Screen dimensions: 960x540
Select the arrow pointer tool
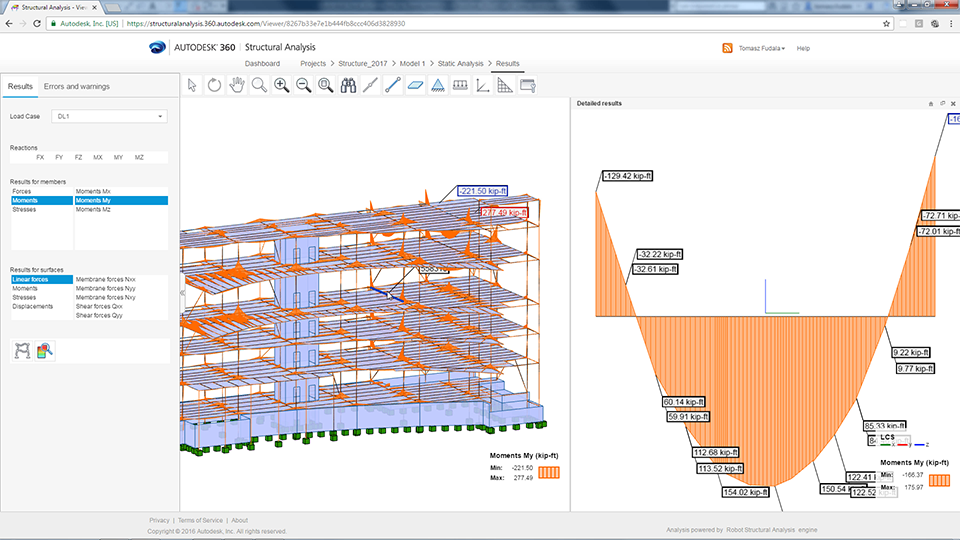pyautogui.click(x=193, y=86)
